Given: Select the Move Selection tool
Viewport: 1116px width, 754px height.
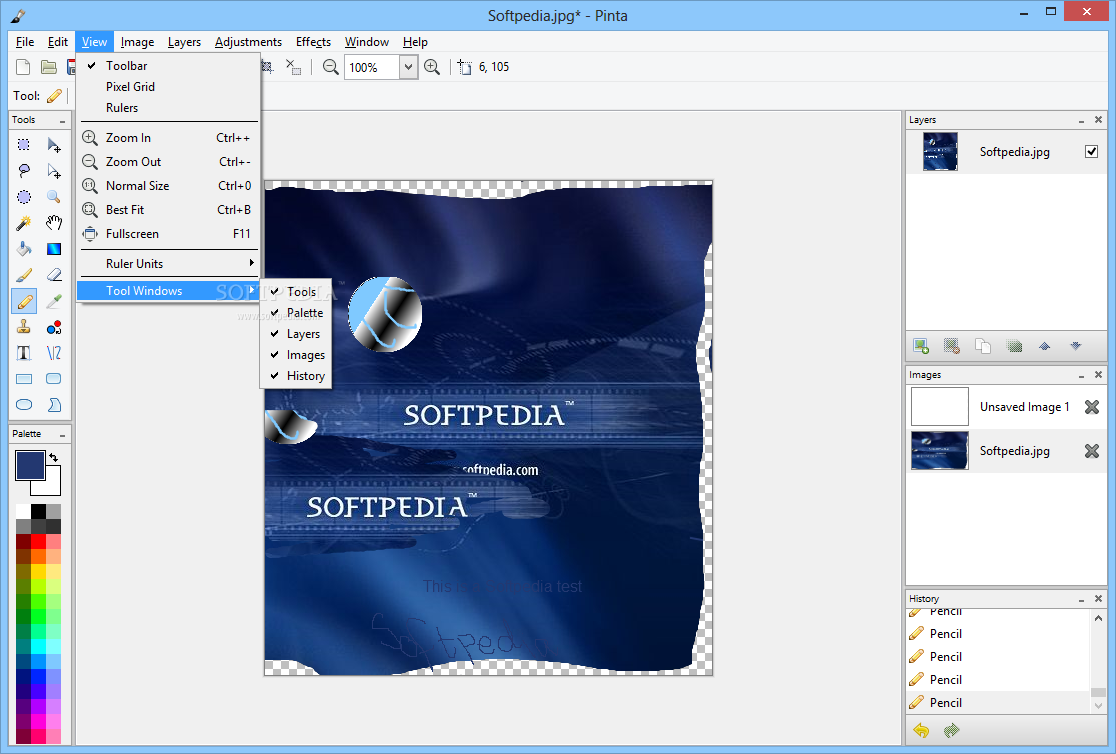Looking at the screenshot, I should pyautogui.click(x=53, y=171).
